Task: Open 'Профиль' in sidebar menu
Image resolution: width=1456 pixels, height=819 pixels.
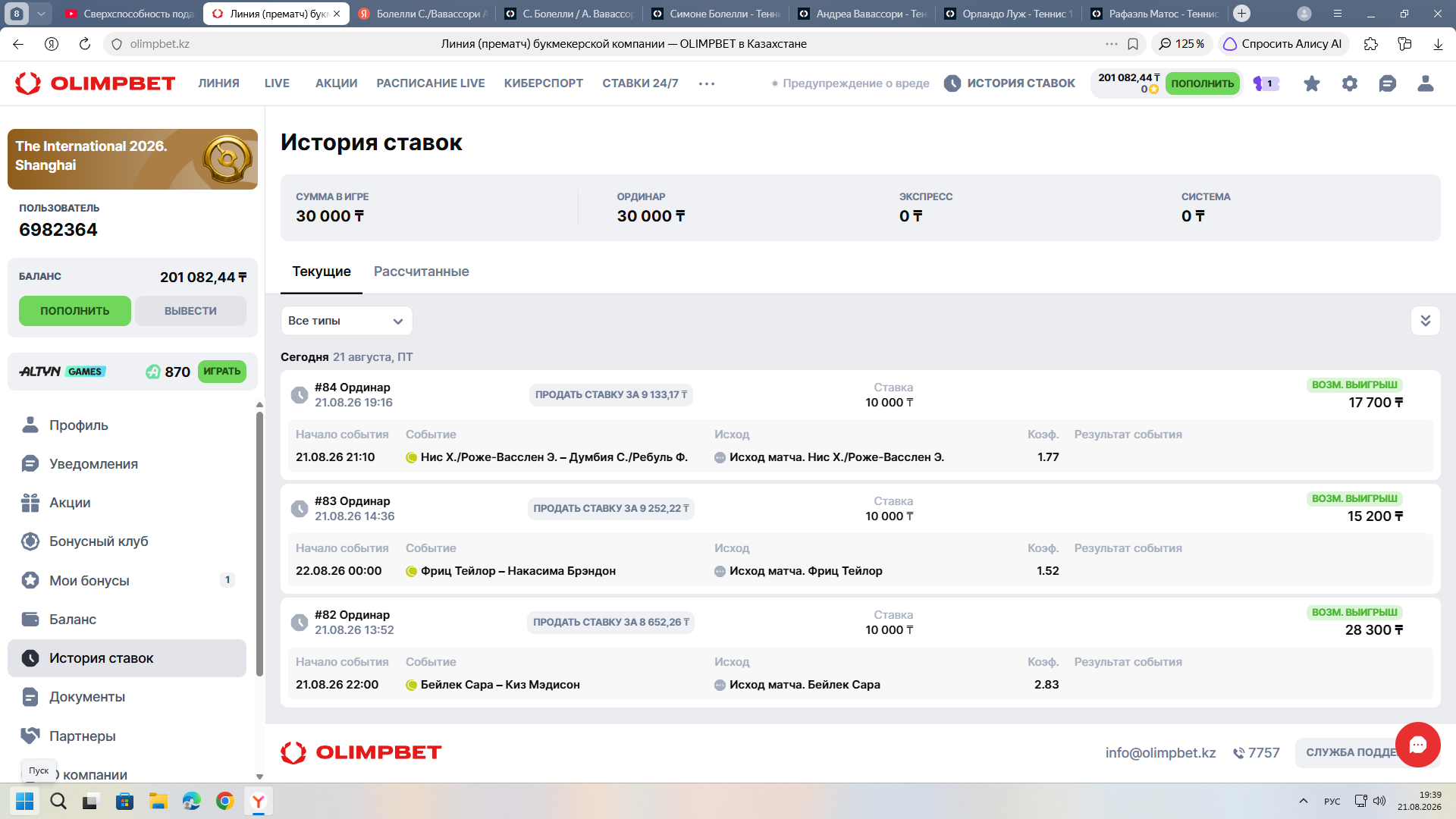Action: pyautogui.click(x=127, y=425)
